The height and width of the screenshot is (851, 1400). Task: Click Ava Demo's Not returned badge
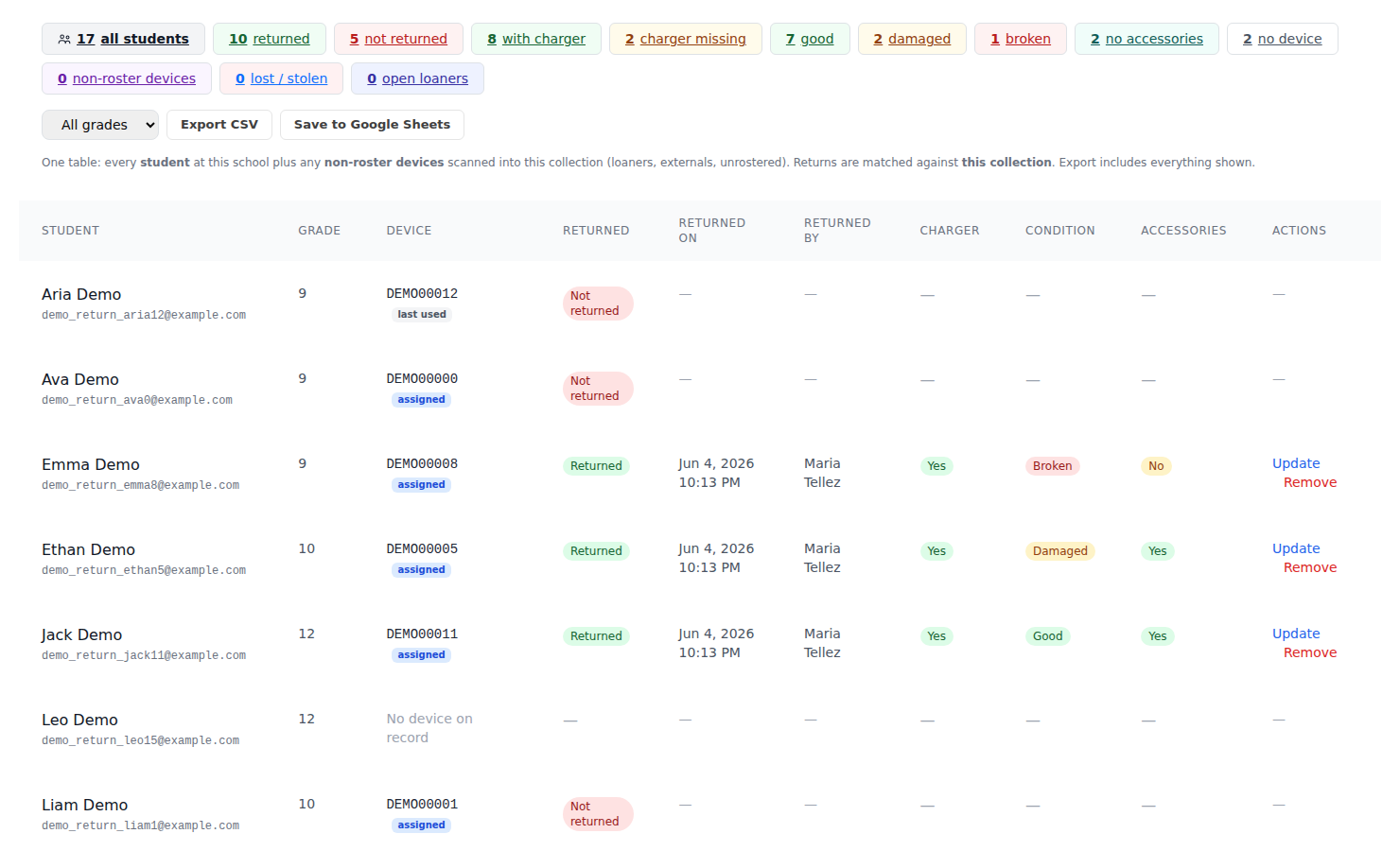click(x=598, y=389)
